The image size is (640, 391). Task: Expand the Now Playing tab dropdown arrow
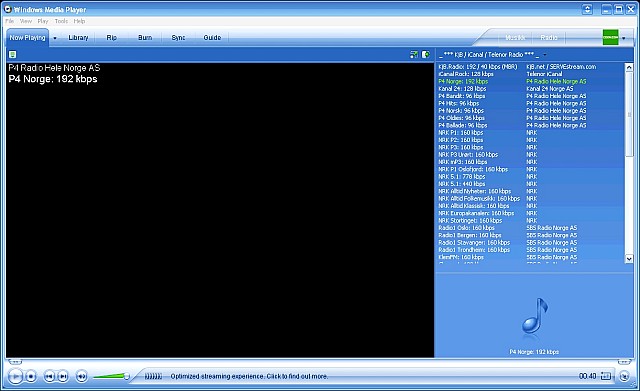coord(55,38)
